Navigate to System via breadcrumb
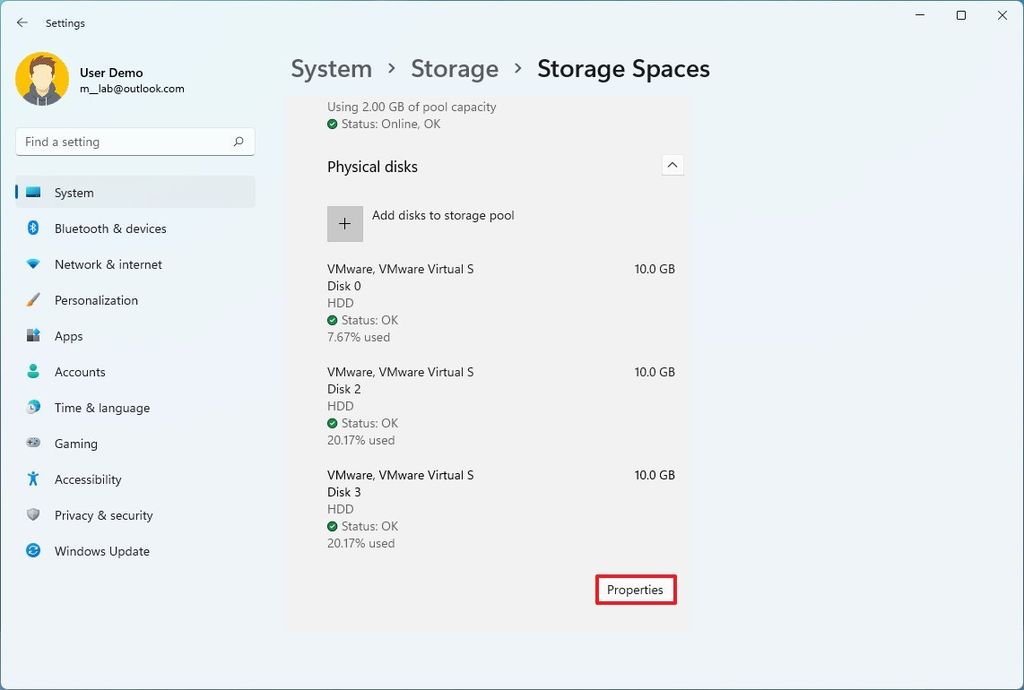 (x=331, y=68)
